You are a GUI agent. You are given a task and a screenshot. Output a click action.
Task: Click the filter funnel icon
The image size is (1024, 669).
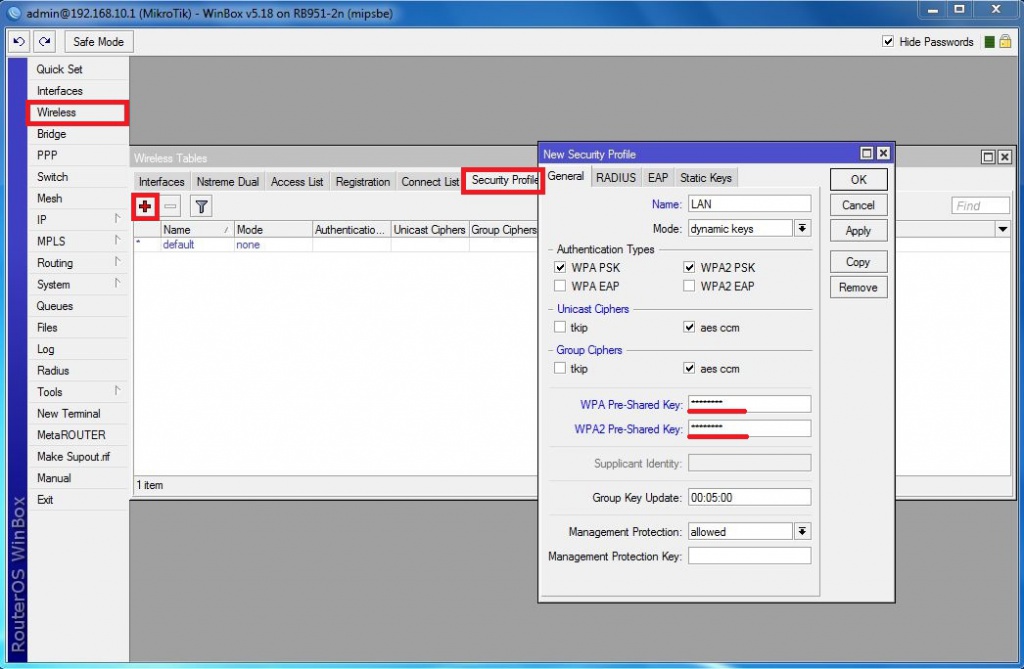[201, 206]
